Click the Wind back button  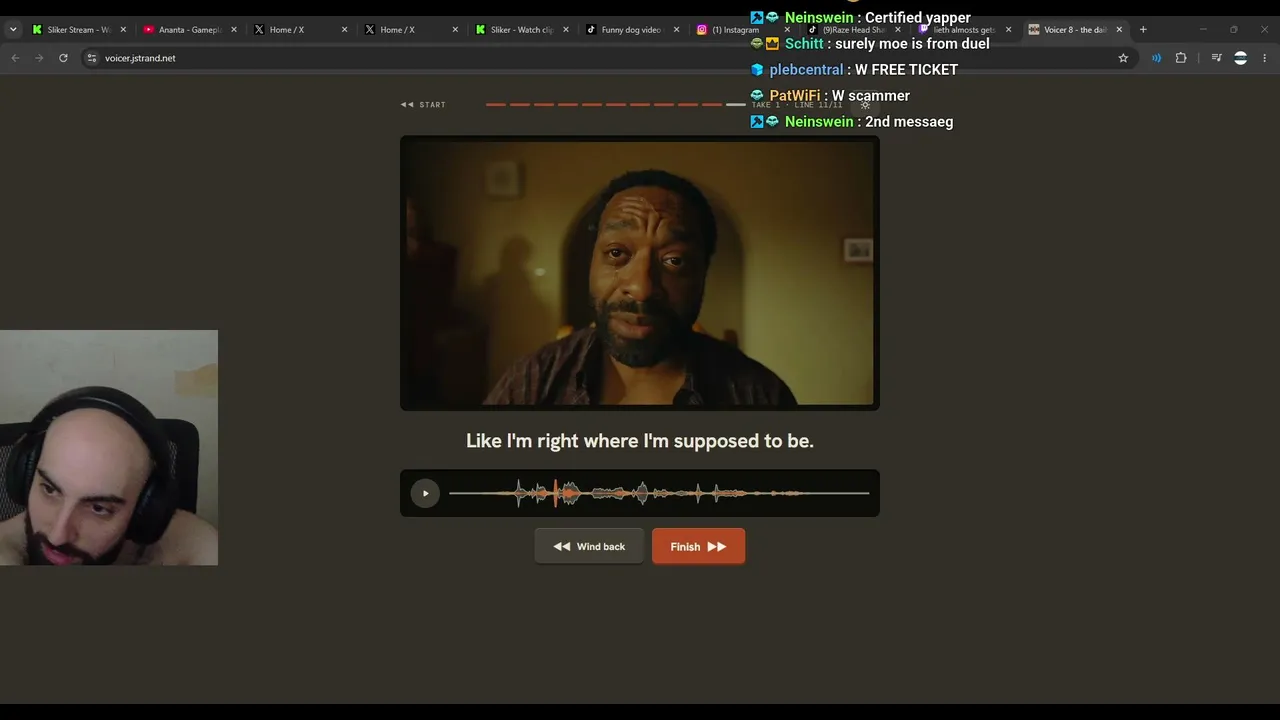589,546
